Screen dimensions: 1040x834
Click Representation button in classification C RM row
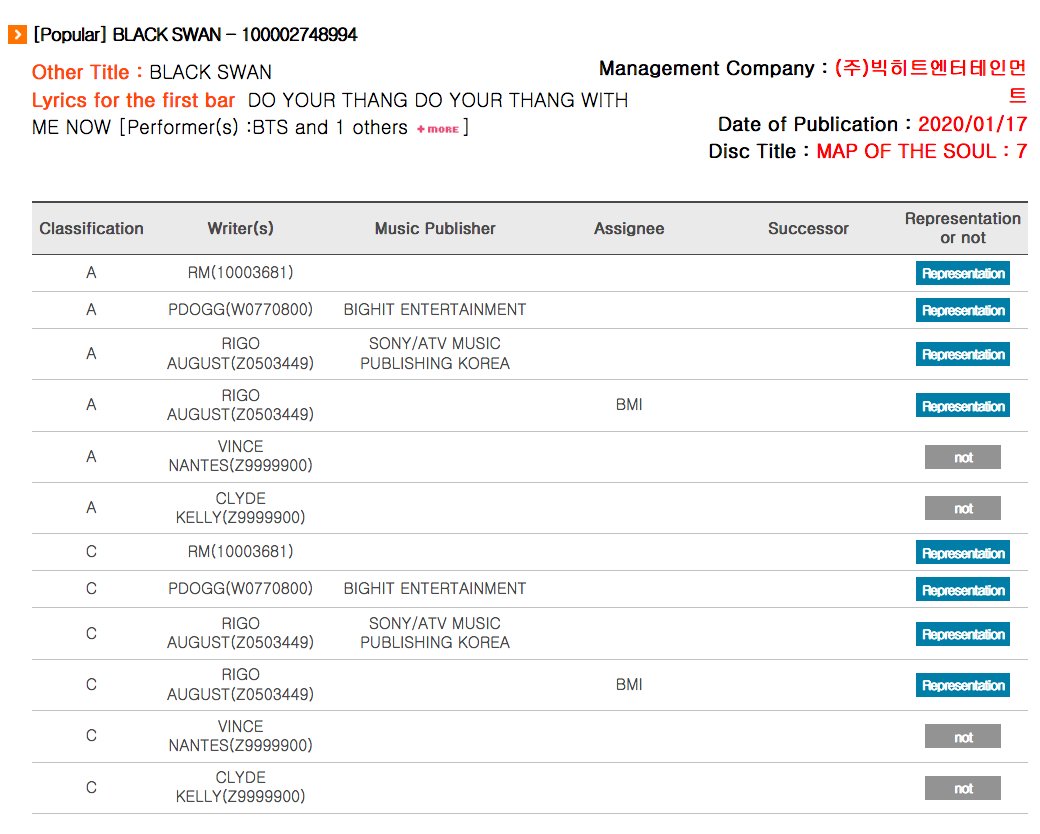click(x=962, y=553)
